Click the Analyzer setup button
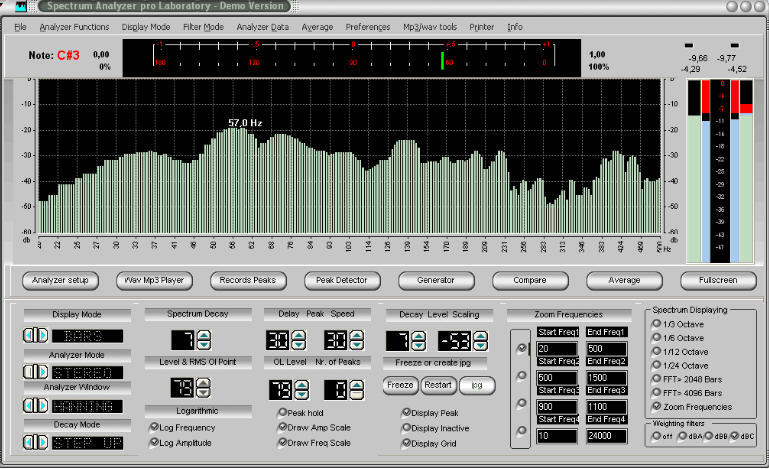 tap(60, 281)
